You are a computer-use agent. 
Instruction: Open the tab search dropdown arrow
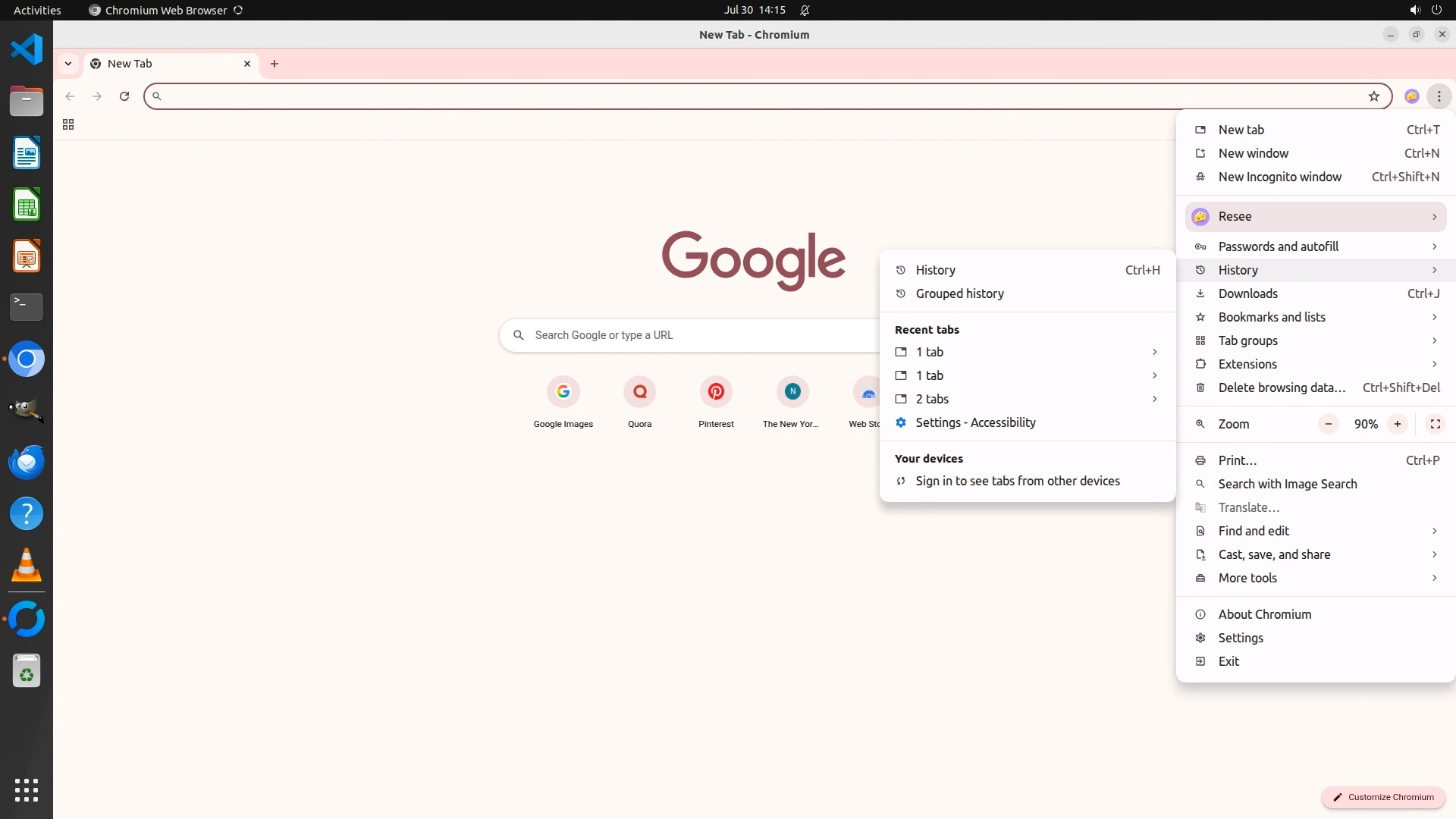[x=68, y=64]
